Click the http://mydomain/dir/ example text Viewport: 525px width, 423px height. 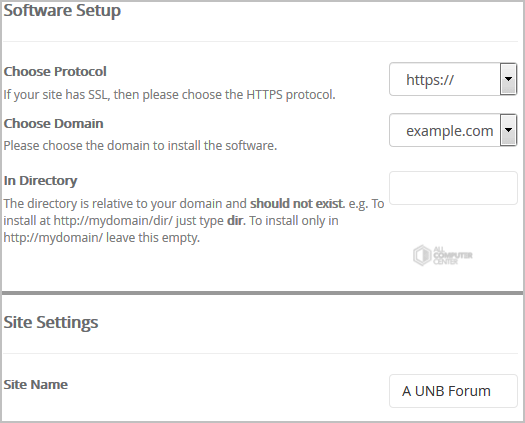[x=113, y=221]
